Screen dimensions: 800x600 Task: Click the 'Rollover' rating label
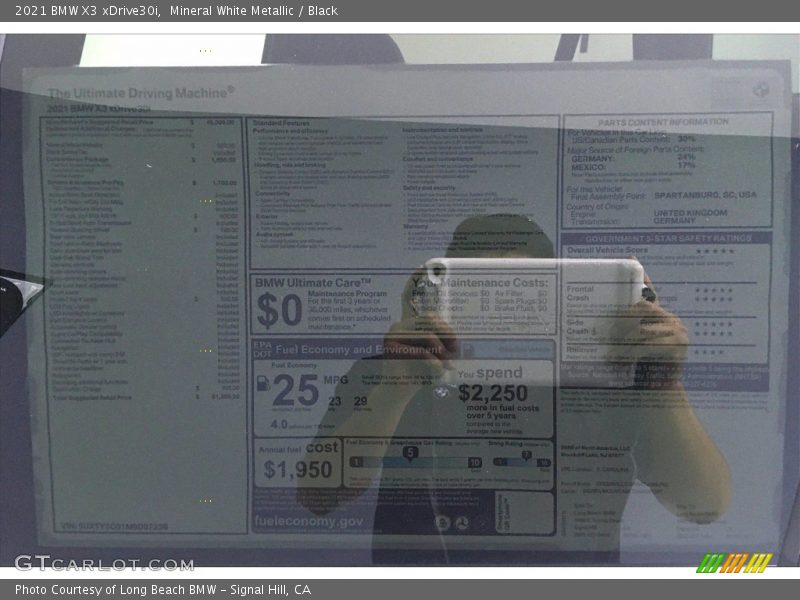[x=582, y=350]
